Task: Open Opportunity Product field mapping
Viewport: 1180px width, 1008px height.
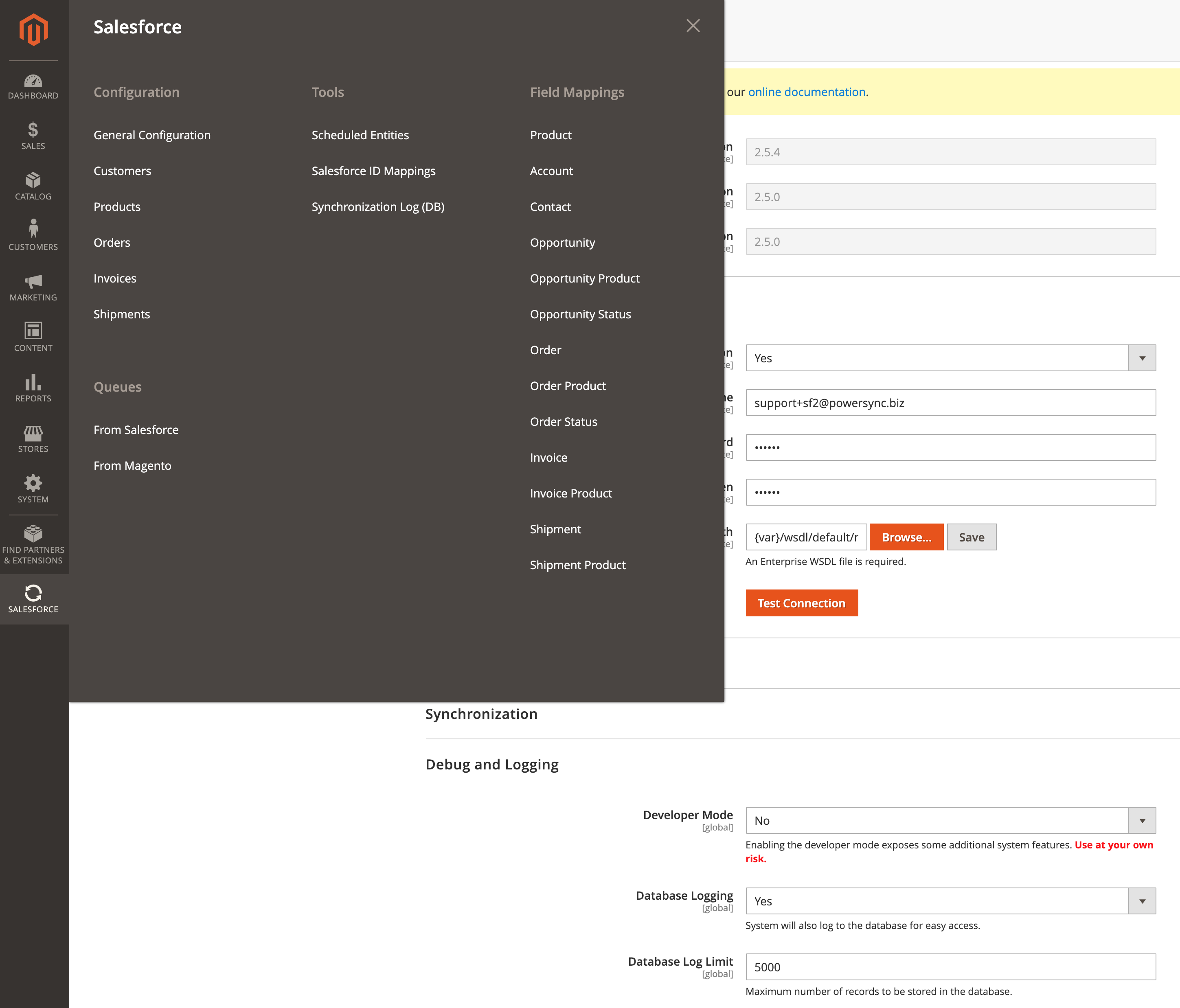Action: tap(584, 278)
